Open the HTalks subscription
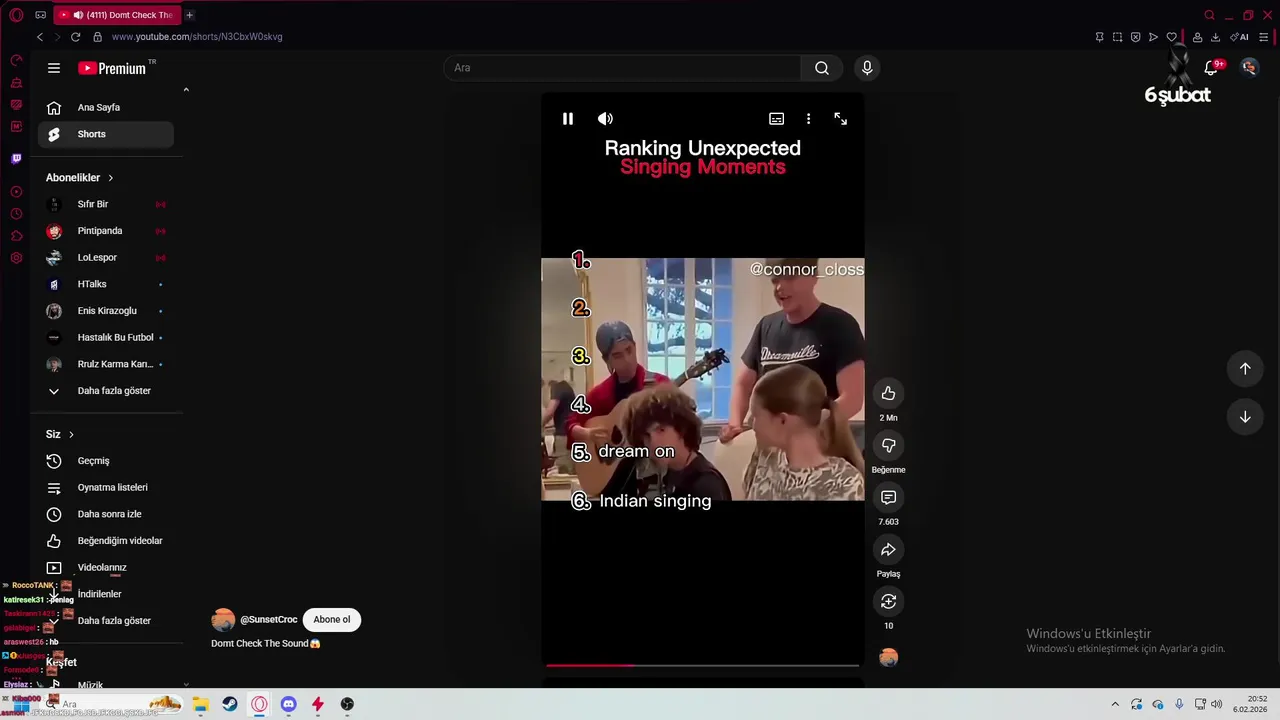Screen dimensions: 1280x720 (x=106, y=284)
